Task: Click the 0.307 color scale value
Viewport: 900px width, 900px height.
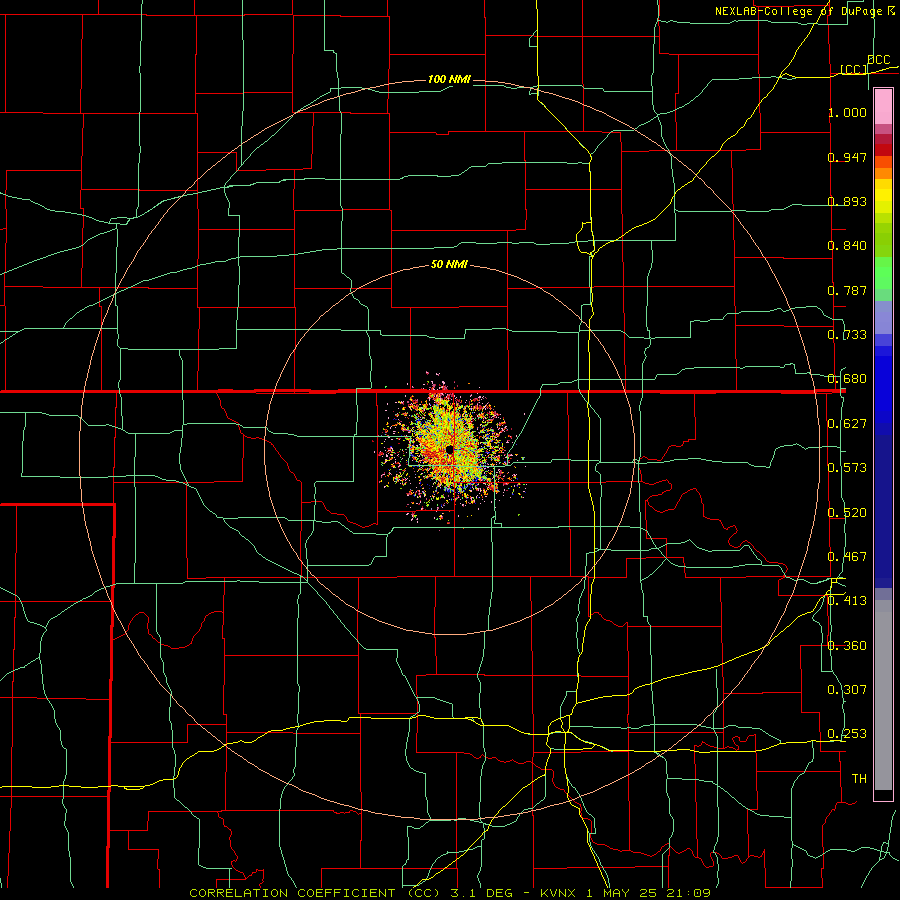Action: pyautogui.click(x=847, y=690)
